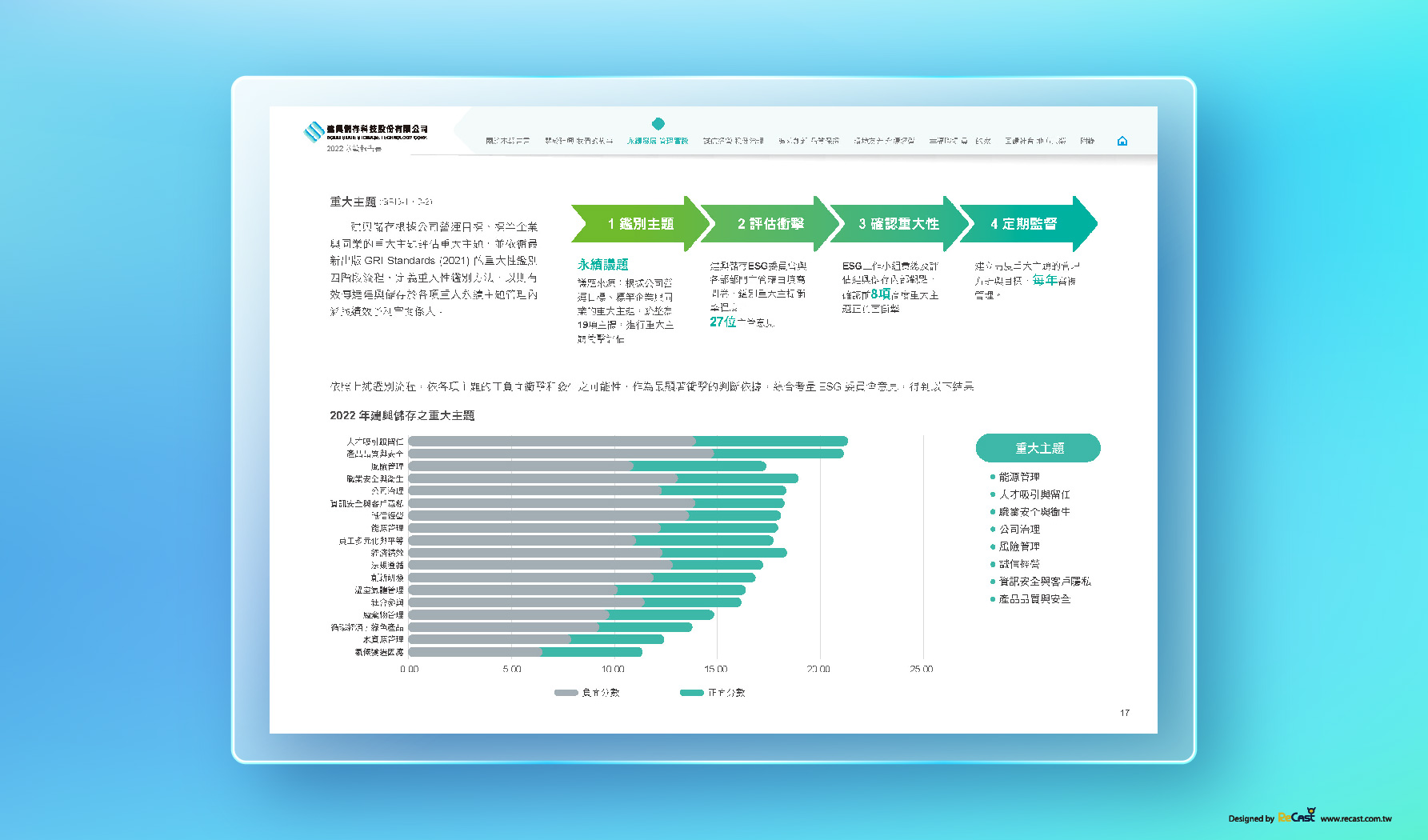The height and width of the screenshot is (840, 1428).
Task: Click the teal segment of the 廢棄物管理 bar
Action: pos(661,614)
